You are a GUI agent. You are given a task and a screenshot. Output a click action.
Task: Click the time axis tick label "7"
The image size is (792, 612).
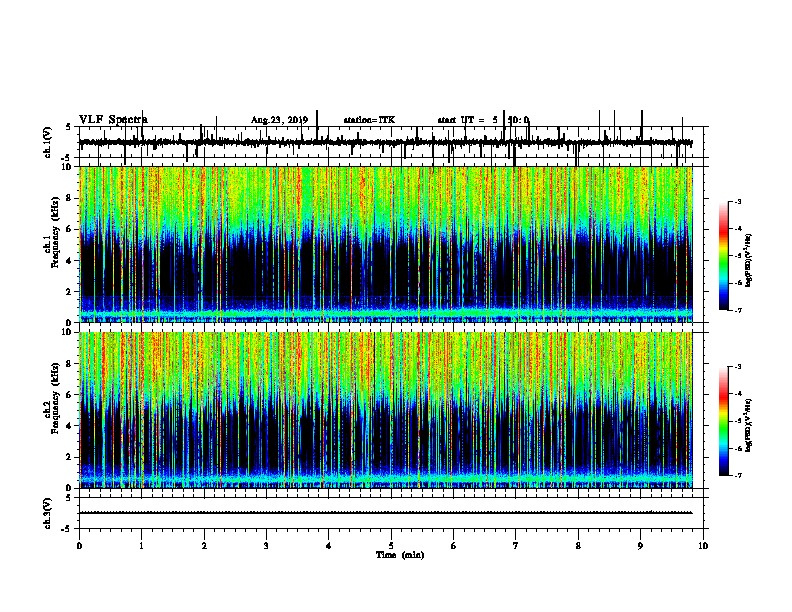[x=516, y=546]
